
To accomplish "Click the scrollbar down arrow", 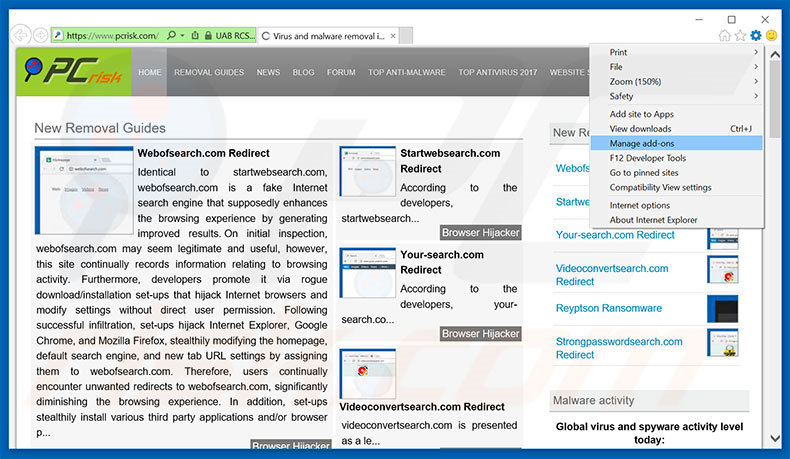I will click(x=775, y=438).
